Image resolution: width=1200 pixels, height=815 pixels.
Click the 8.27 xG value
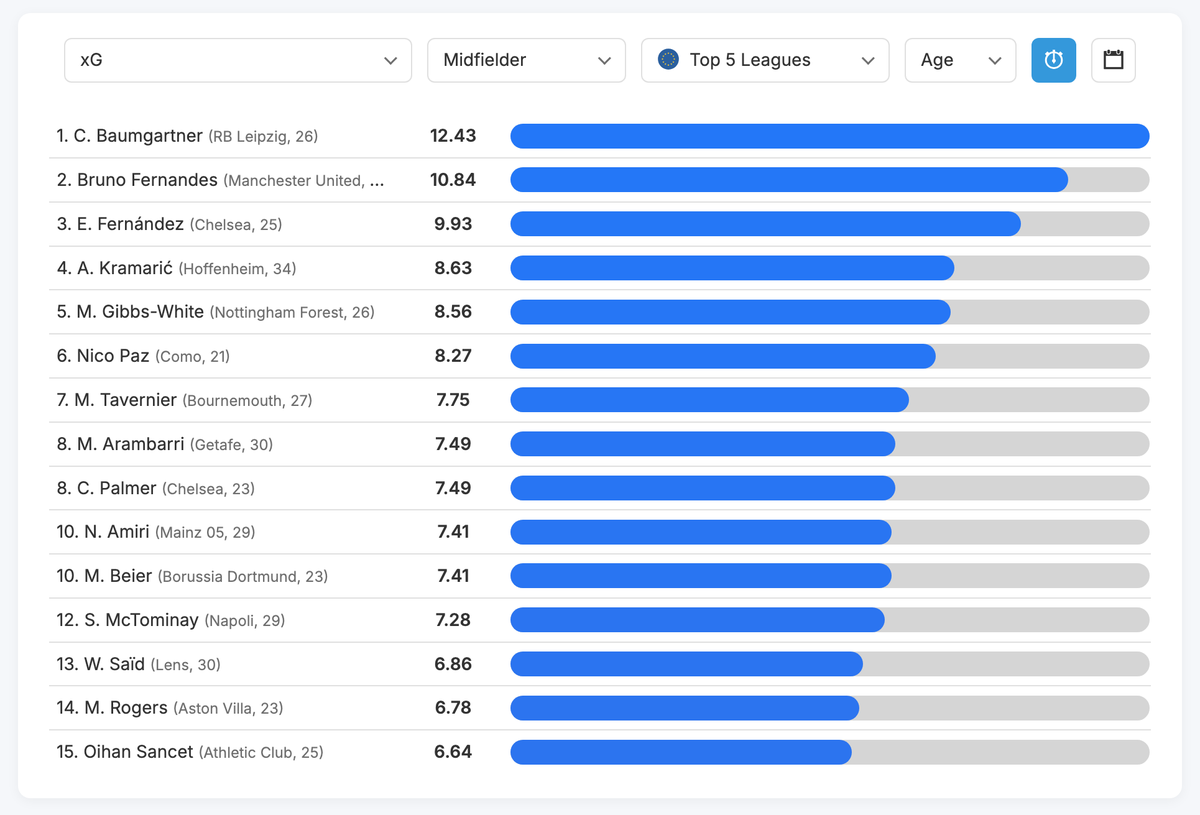click(x=453, y=356)
